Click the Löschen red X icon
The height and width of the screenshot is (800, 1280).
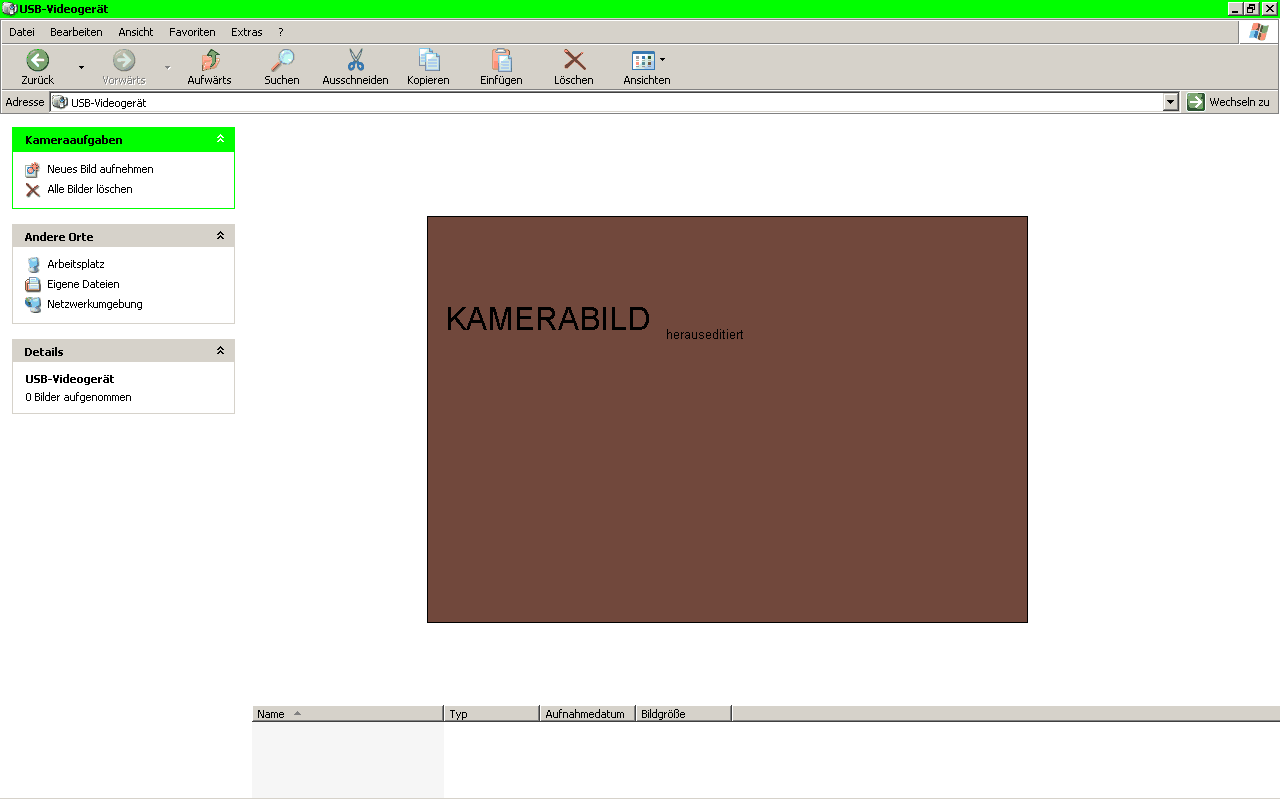click(x=574, y=60)
